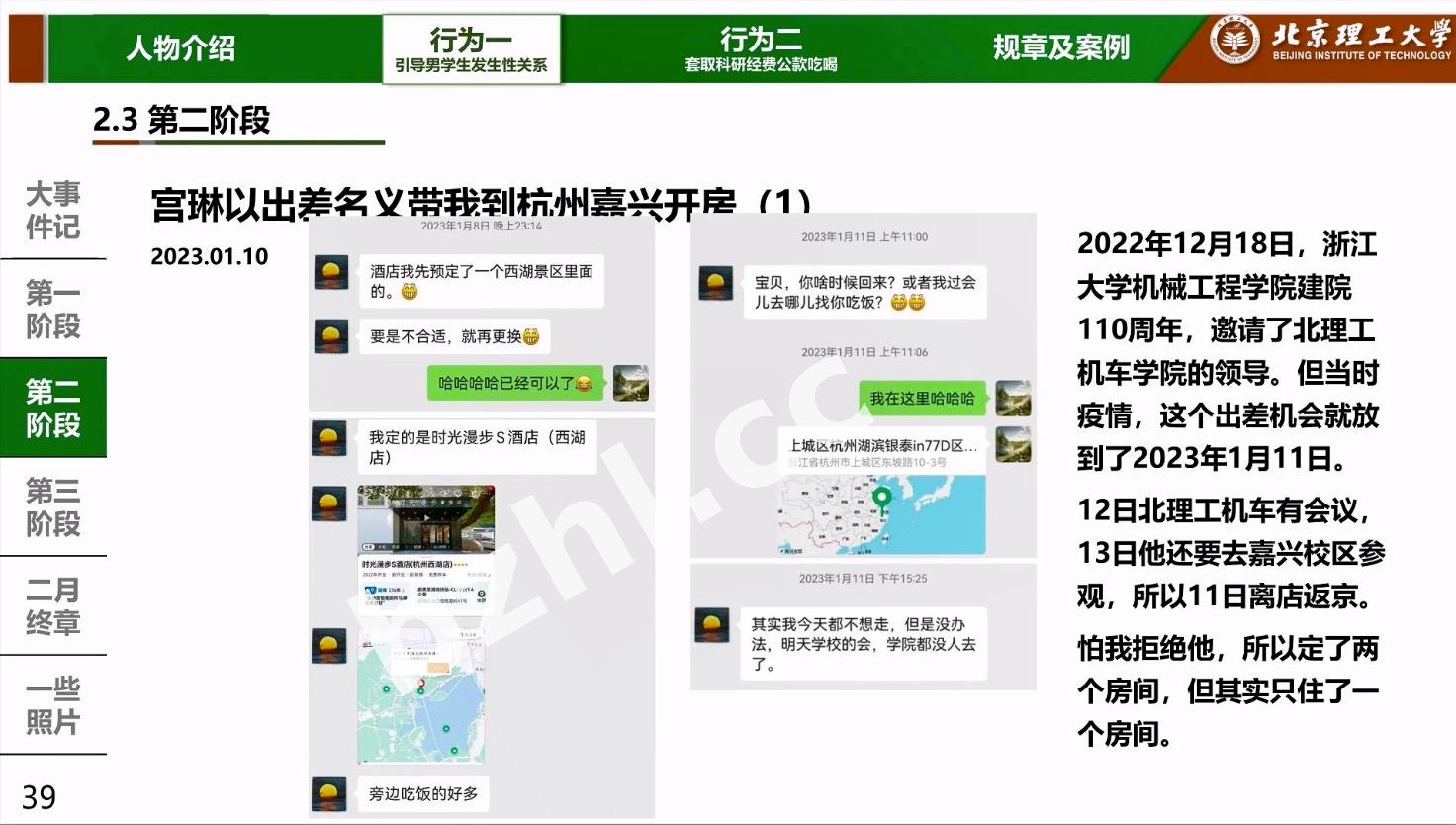This screenshot has width=1456, height=825.
Task: Click the 'BEIJING INSTITUTE OF TECHNOLOGY' text
Action: pyautogui.click(x=1361, y=56)
